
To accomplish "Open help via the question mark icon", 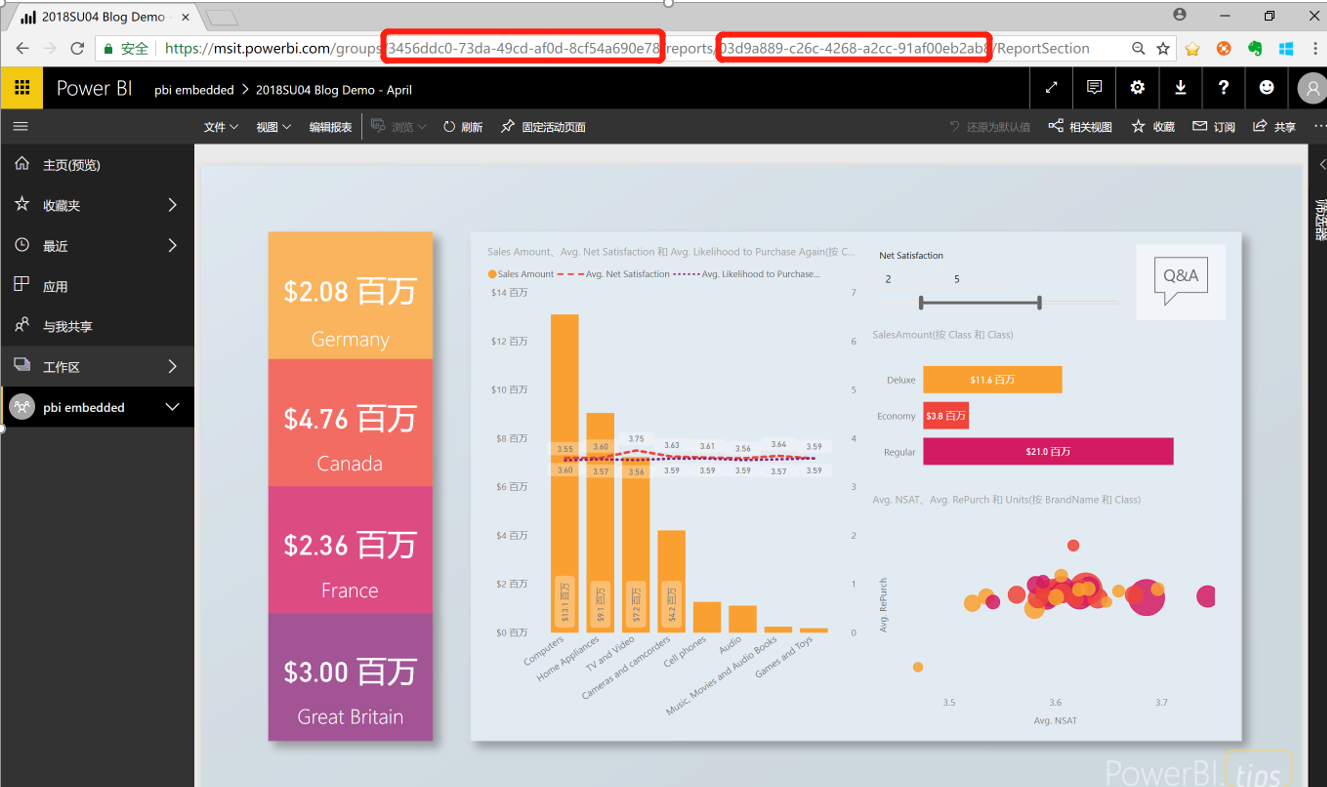I will (x=1223, y=88).
